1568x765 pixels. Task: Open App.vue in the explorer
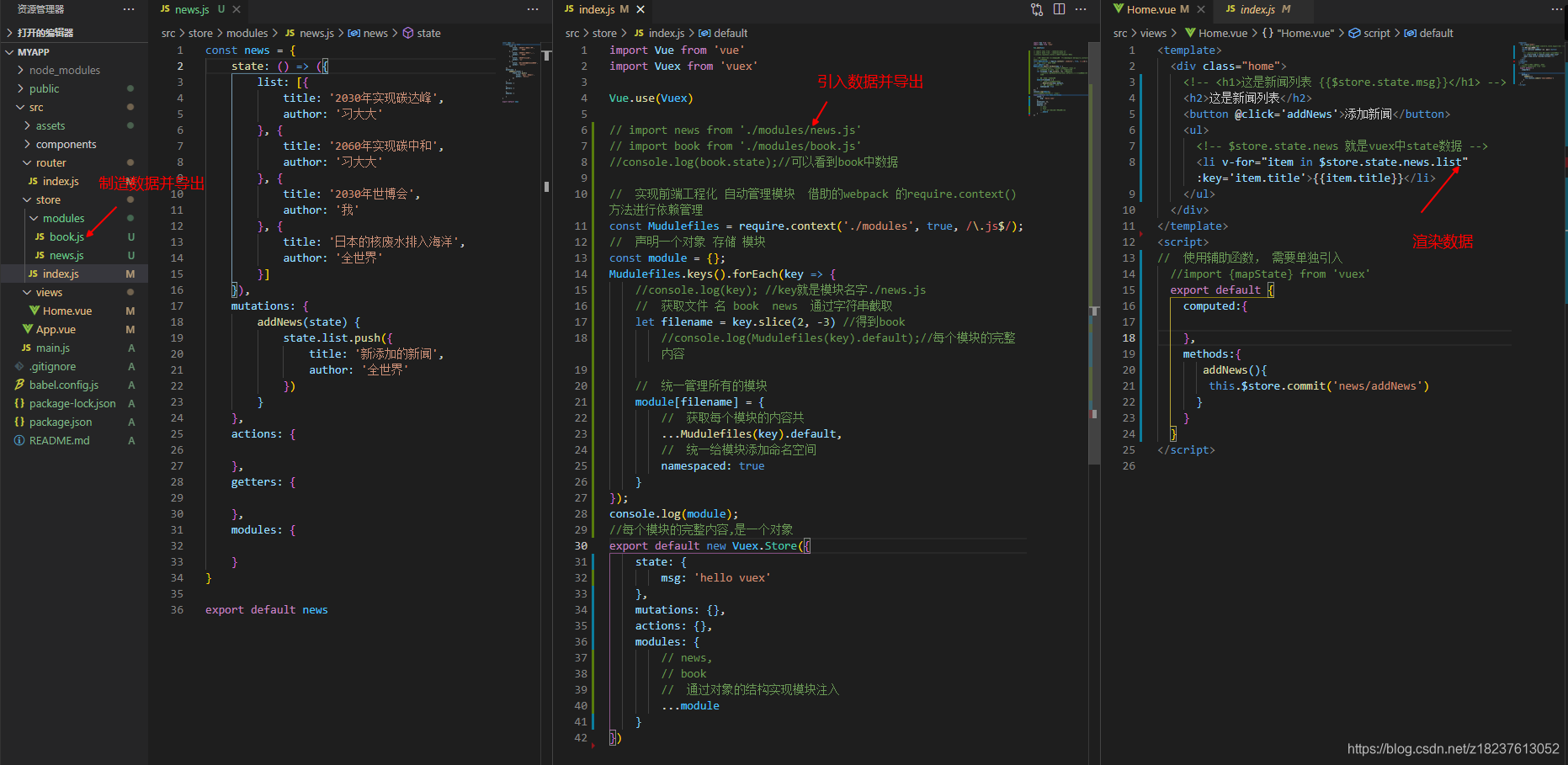(x=56, y=329)
